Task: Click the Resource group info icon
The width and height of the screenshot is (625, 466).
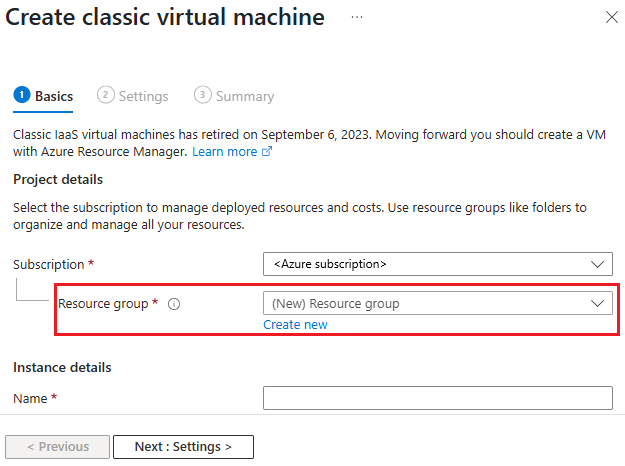Action: click(x=174, y=304)
